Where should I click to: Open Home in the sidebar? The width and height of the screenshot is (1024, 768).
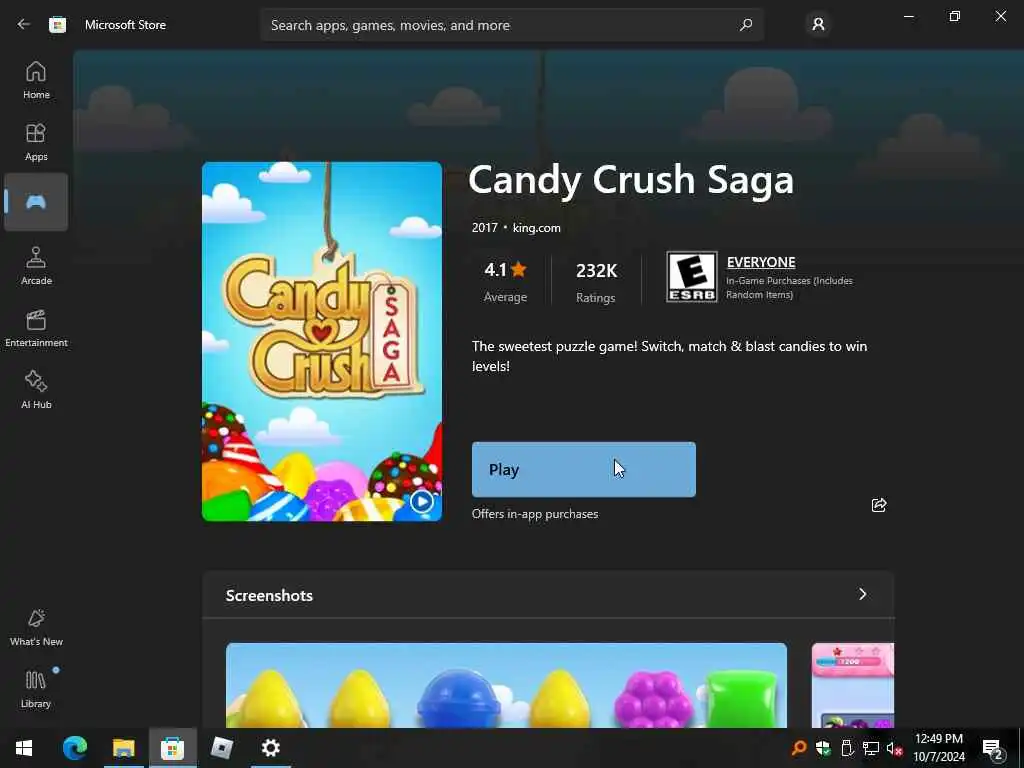(36, 80)
